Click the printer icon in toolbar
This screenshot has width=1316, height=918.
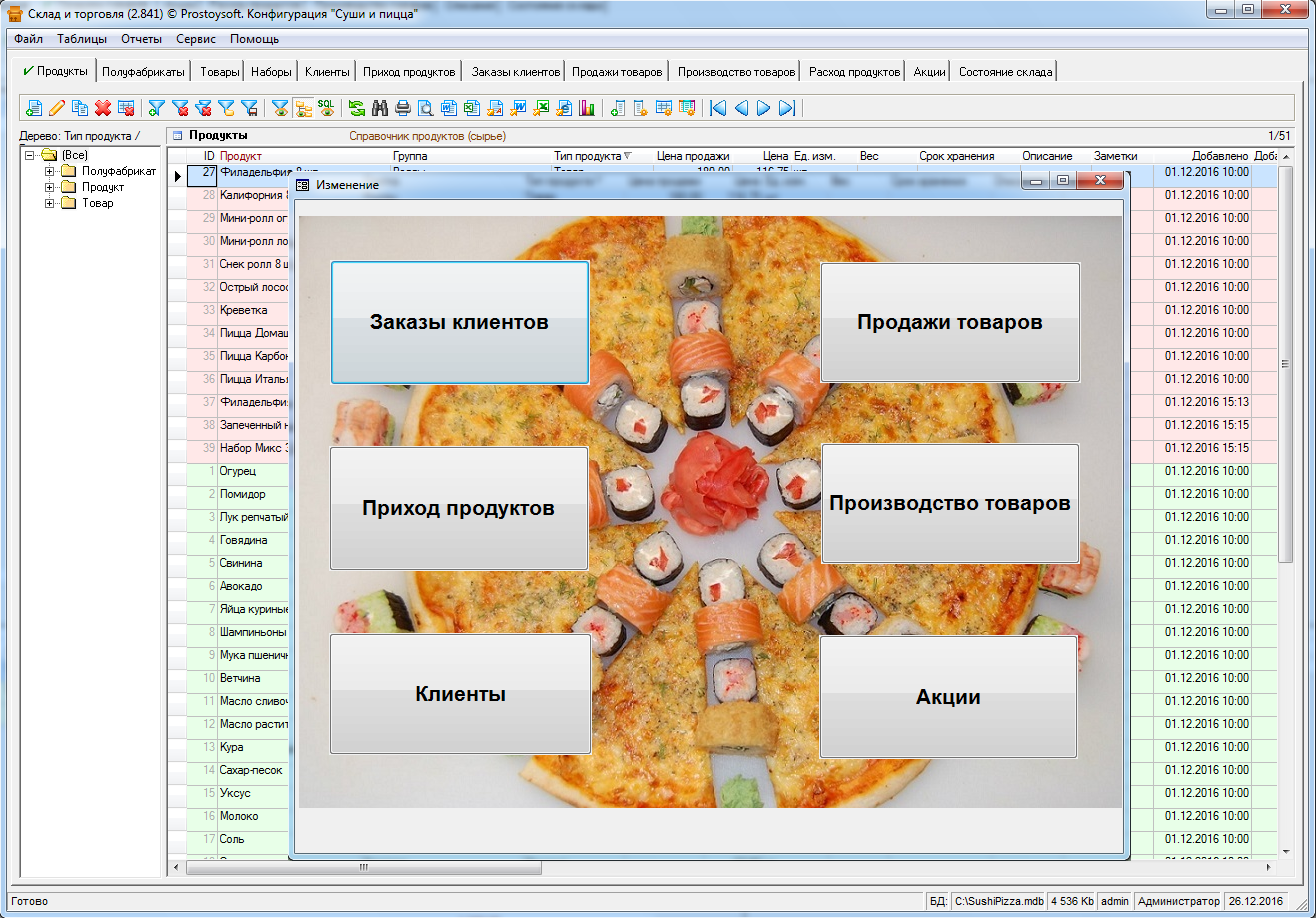point(403,108)
